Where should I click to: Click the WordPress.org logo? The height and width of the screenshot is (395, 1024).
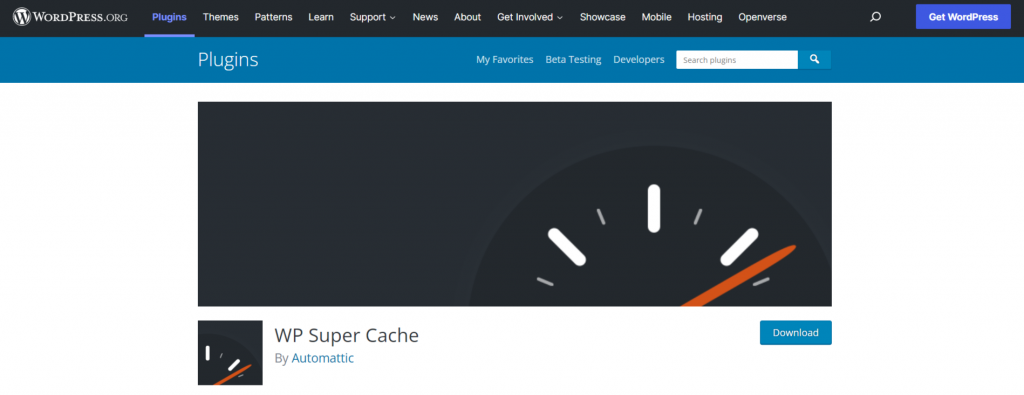[x=70, y=17]
